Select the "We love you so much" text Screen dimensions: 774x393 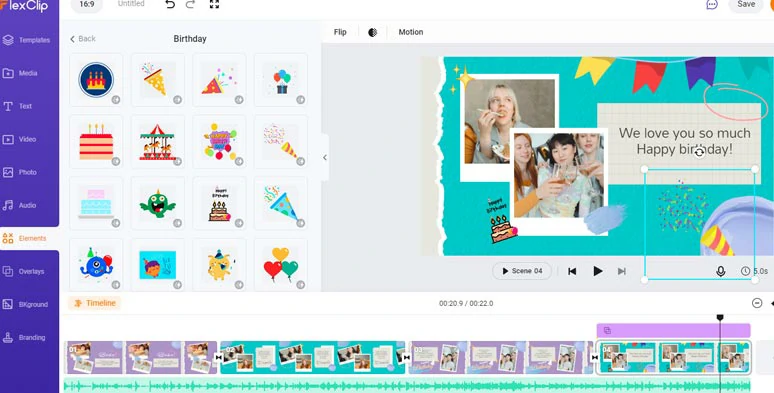tap(684, 133)
